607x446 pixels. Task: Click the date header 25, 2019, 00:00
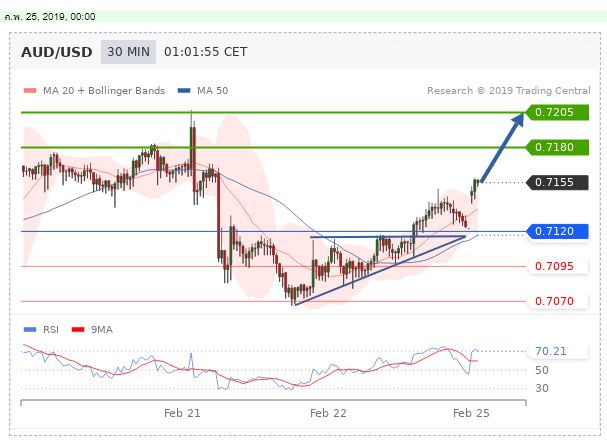50,17
